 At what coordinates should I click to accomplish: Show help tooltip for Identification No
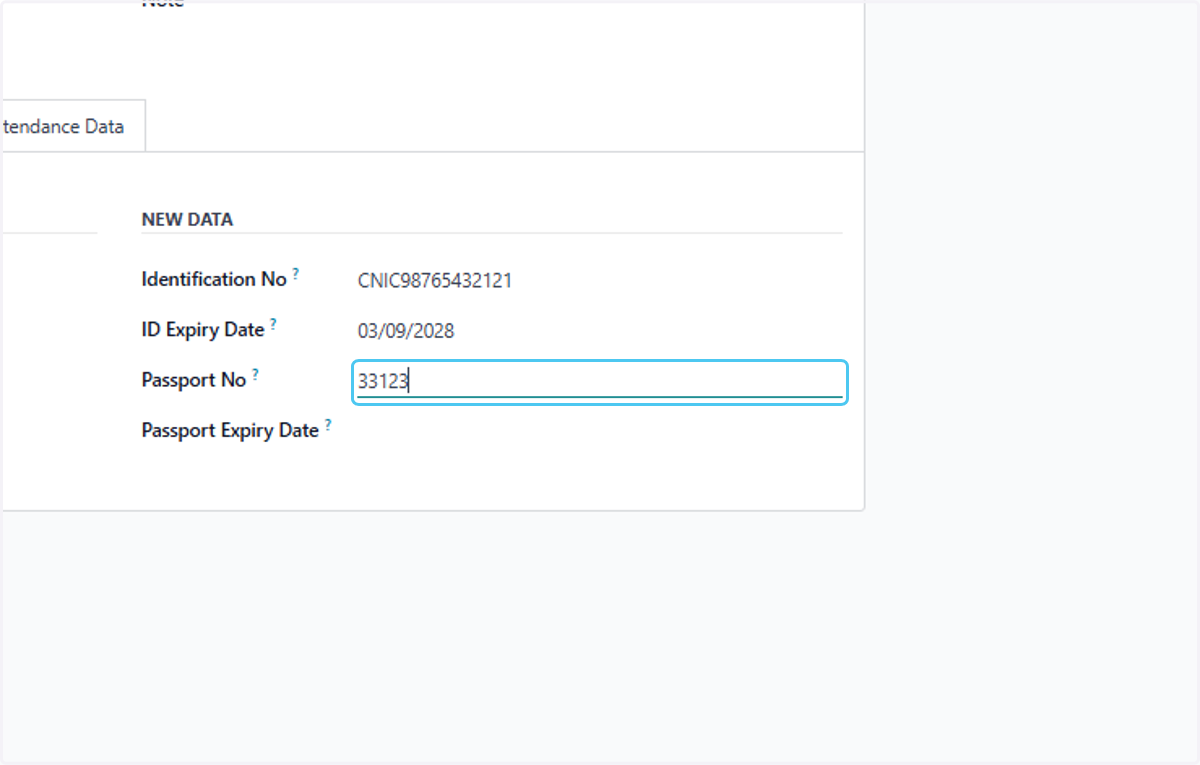(x=296, y=273)
